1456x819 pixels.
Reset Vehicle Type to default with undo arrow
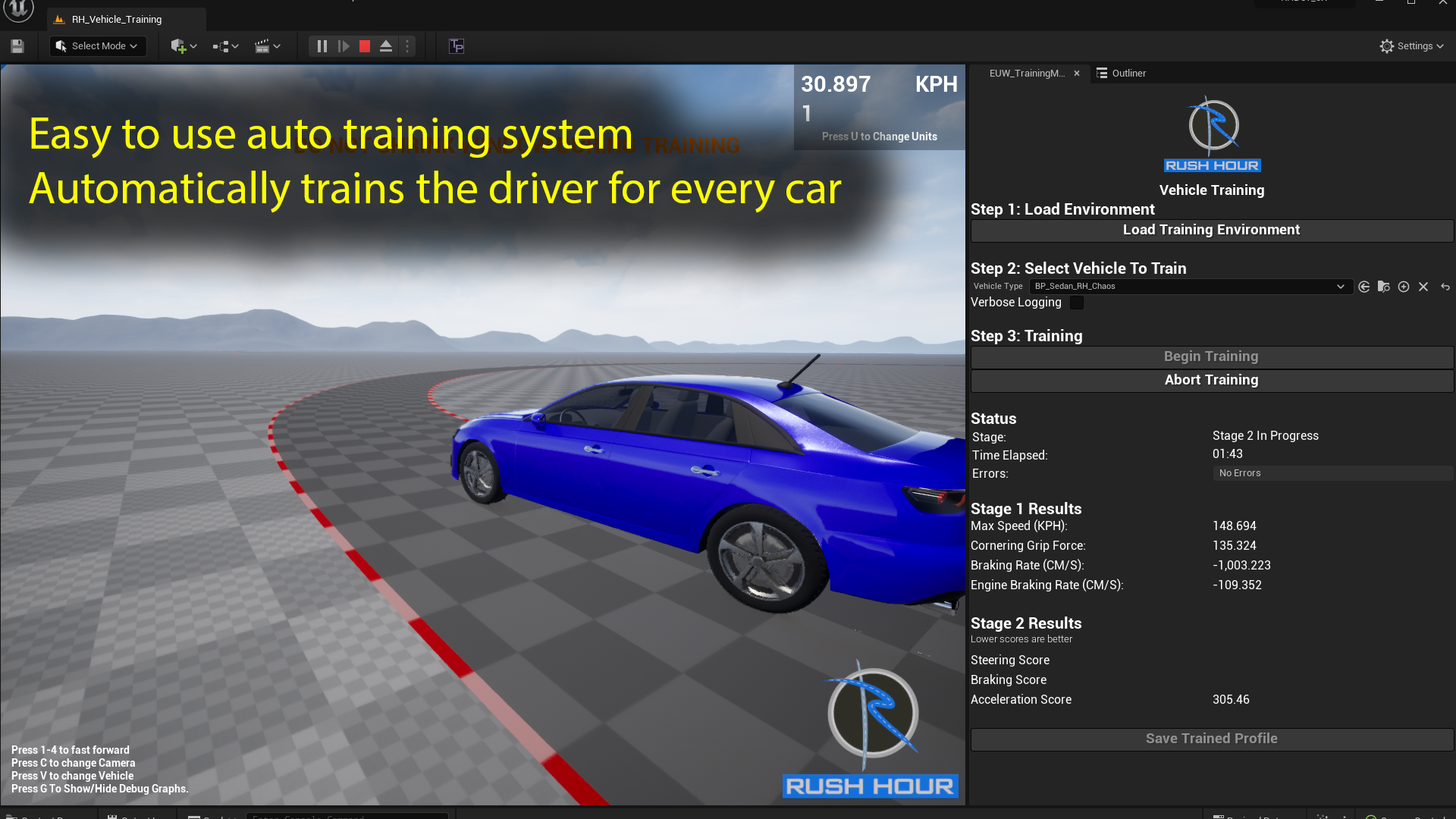pyautogui.click(x=1445, y=287)
